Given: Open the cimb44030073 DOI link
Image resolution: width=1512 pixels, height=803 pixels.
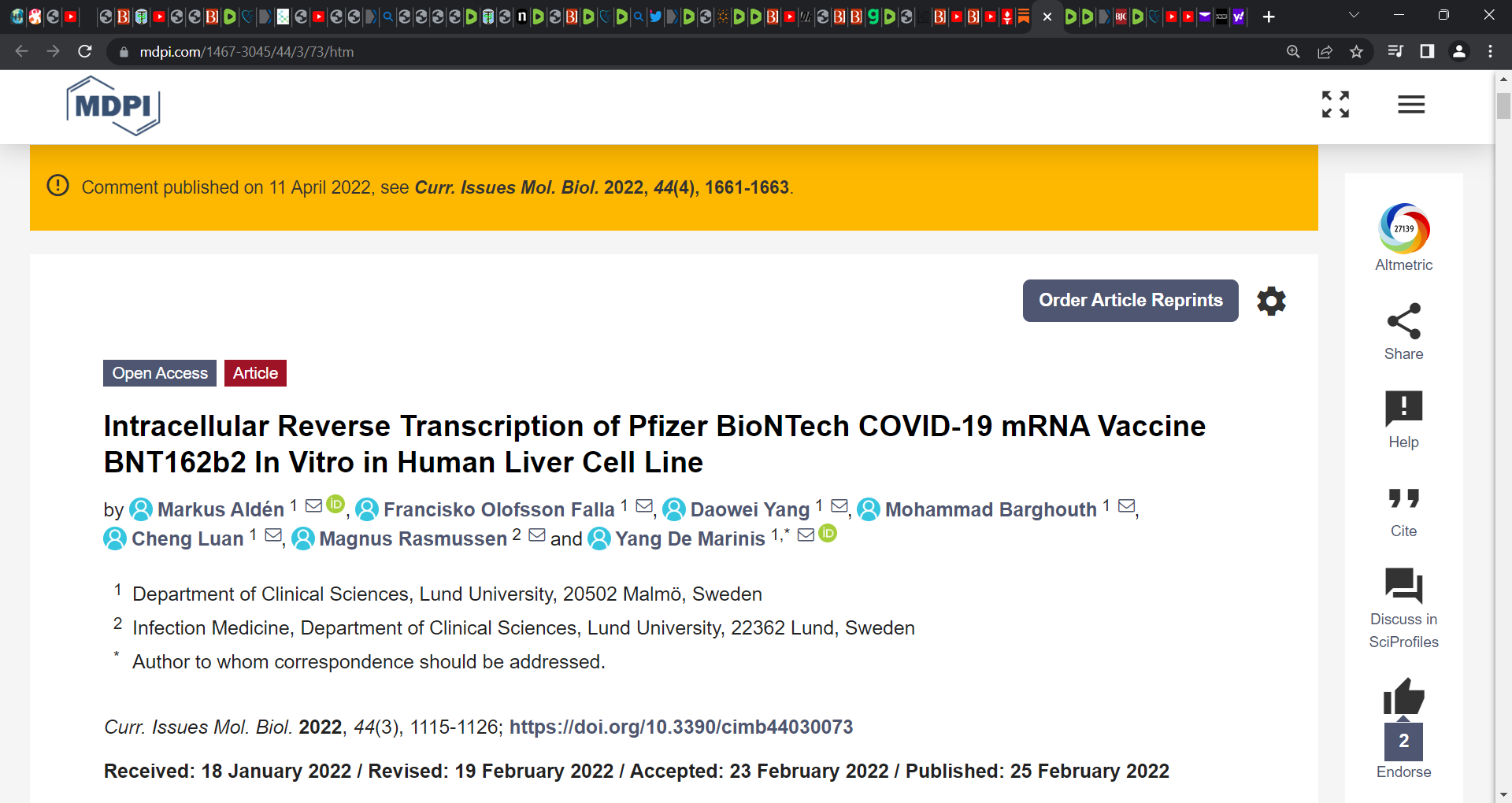Looking at the screenshot, I should pos(681,727).
